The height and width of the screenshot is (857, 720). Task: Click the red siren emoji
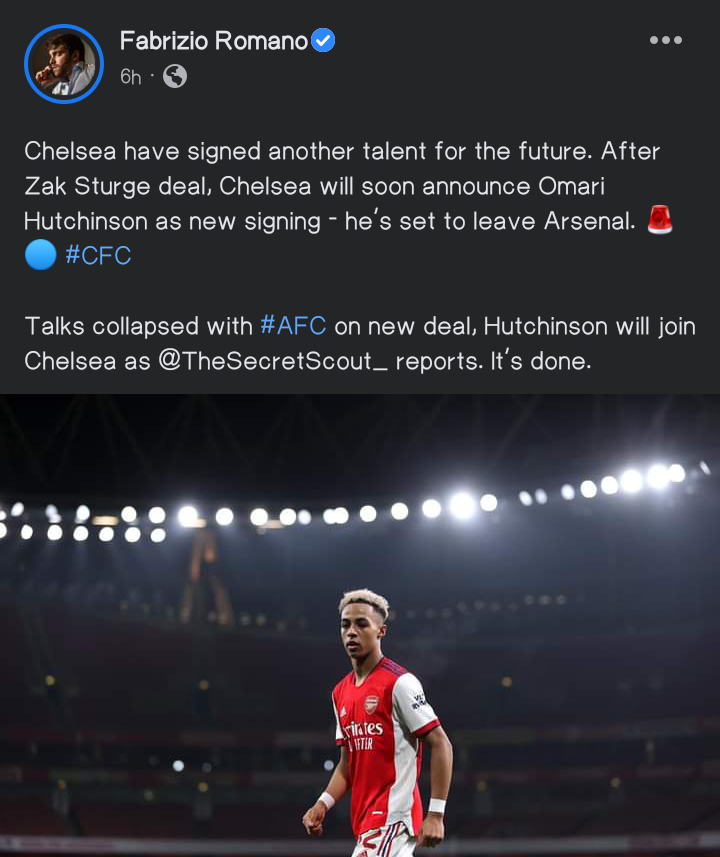pyautogui.click(x=659, y=220)
